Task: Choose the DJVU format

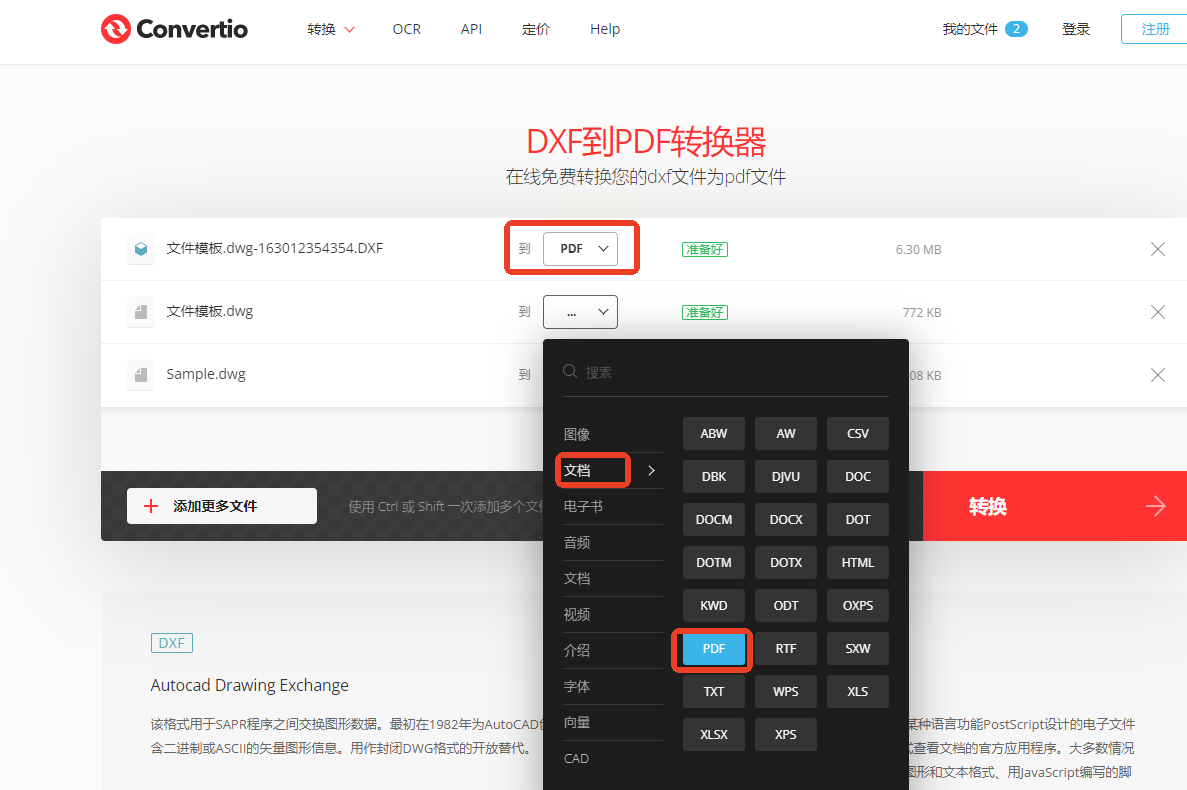Action: (786, 477)
